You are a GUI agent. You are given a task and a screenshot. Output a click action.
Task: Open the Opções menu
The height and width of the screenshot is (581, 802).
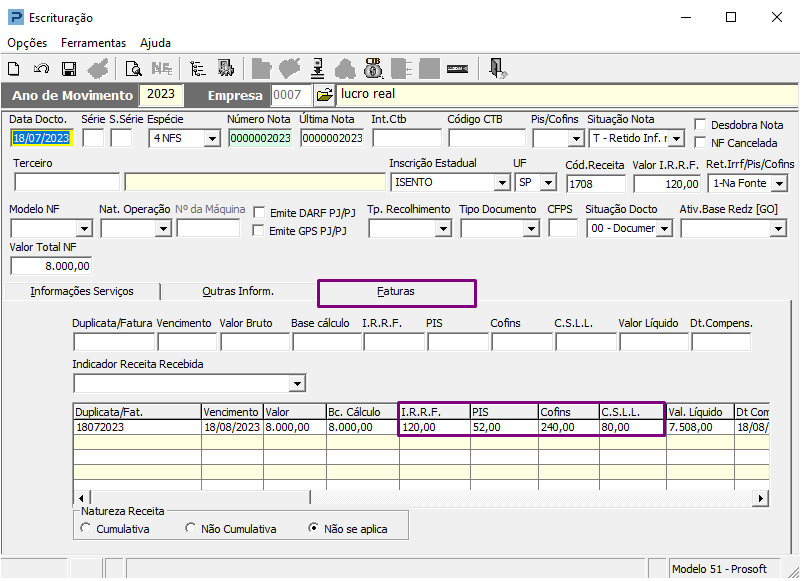click(27, 43)
